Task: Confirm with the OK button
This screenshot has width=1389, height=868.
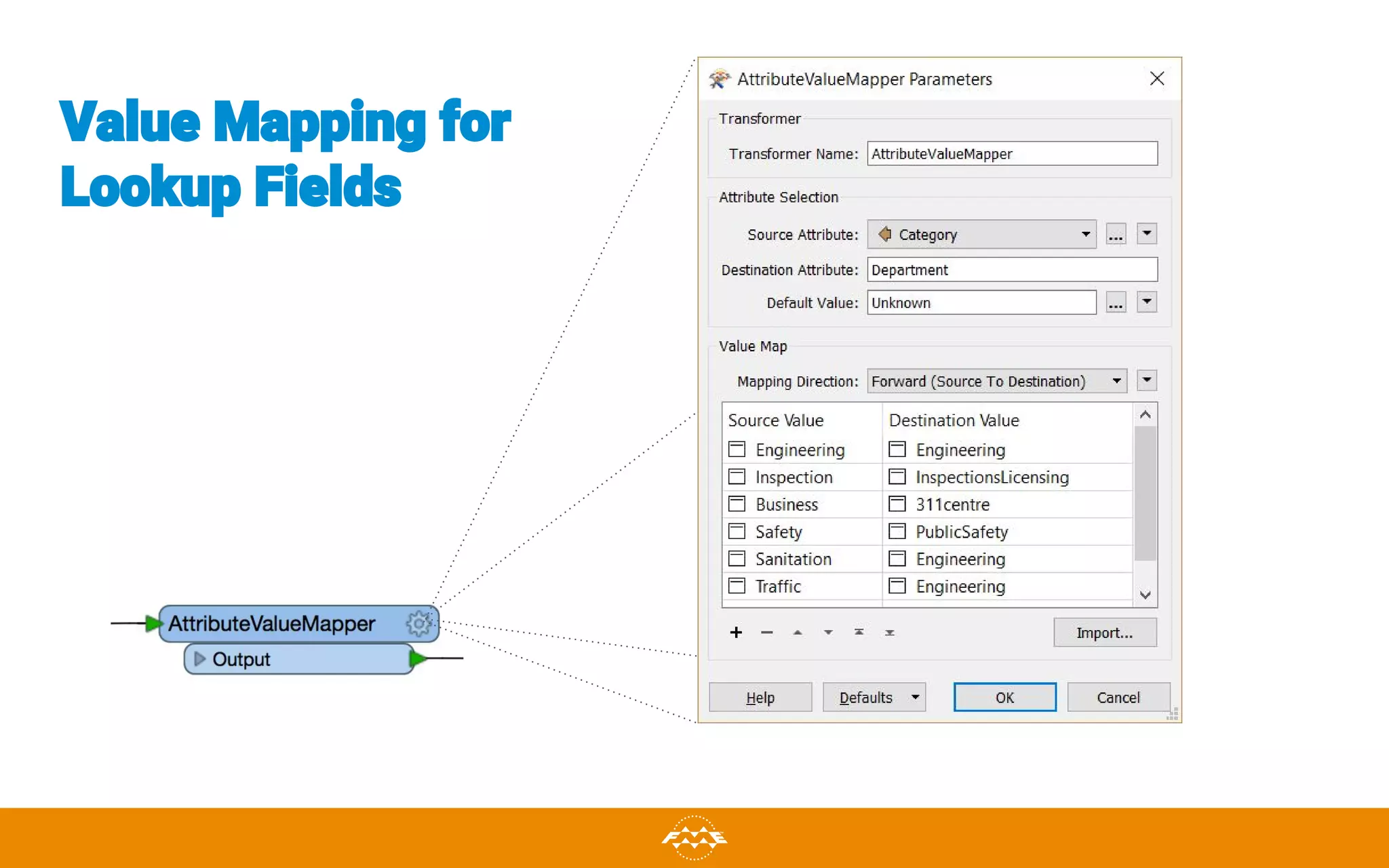Action: (1004, 697)
